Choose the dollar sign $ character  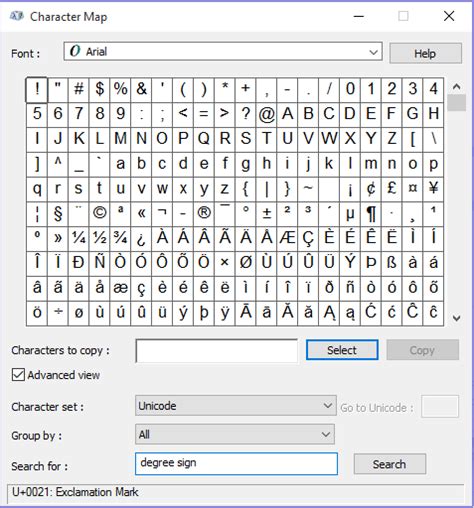tap(99, 89)
